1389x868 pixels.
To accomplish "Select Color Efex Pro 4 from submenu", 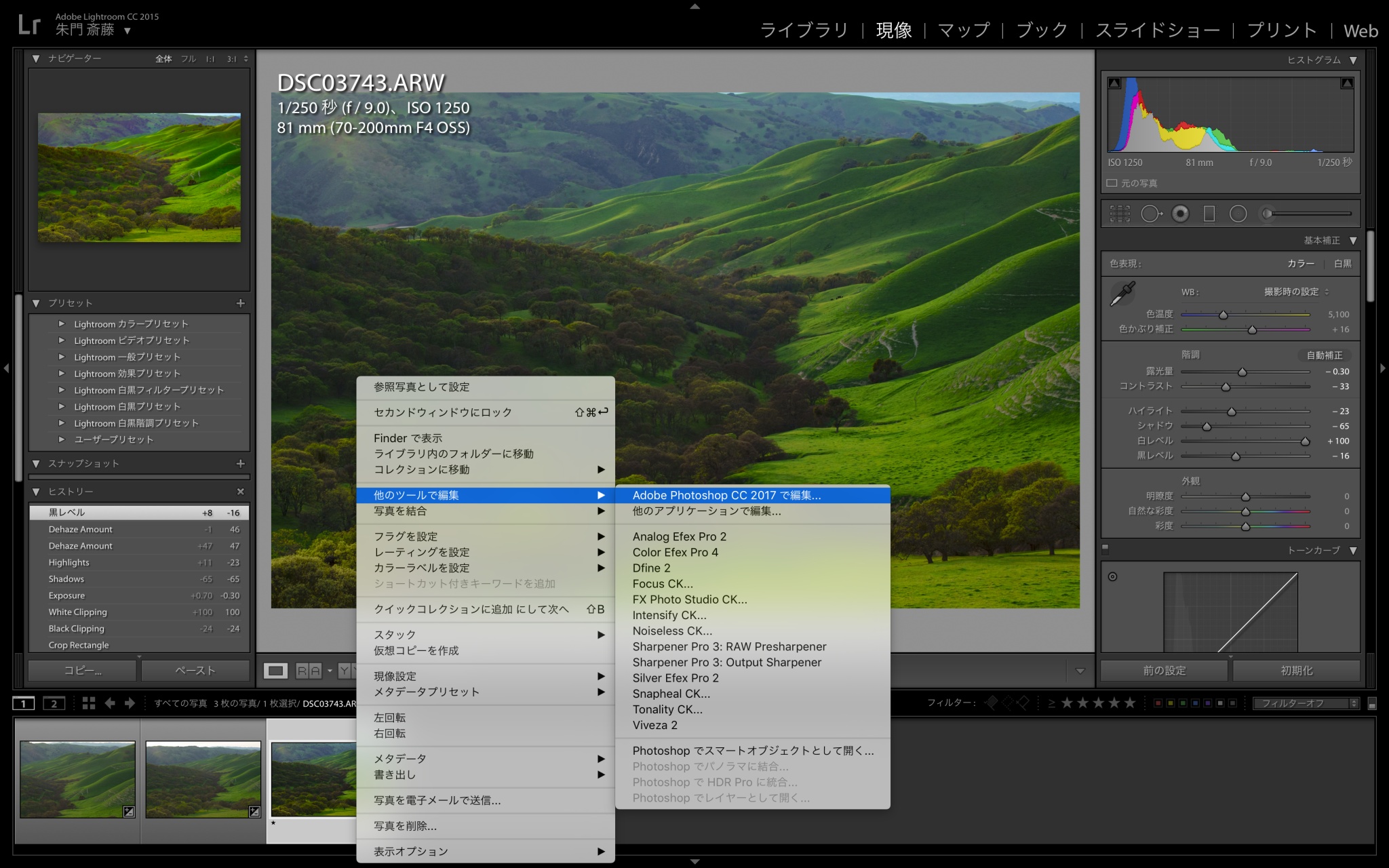I will [753, 552].
